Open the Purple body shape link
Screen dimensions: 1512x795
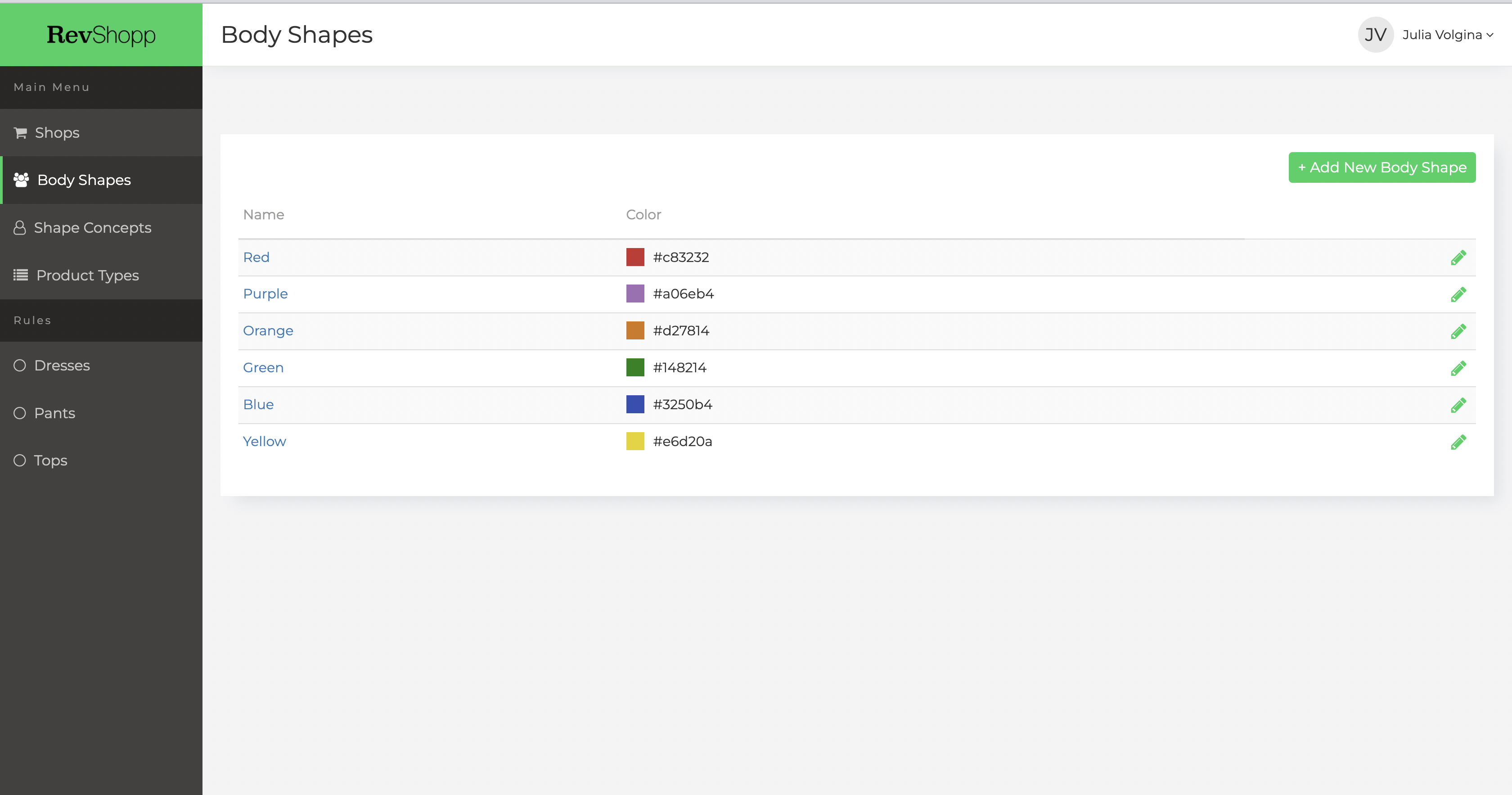pos(265,294)
